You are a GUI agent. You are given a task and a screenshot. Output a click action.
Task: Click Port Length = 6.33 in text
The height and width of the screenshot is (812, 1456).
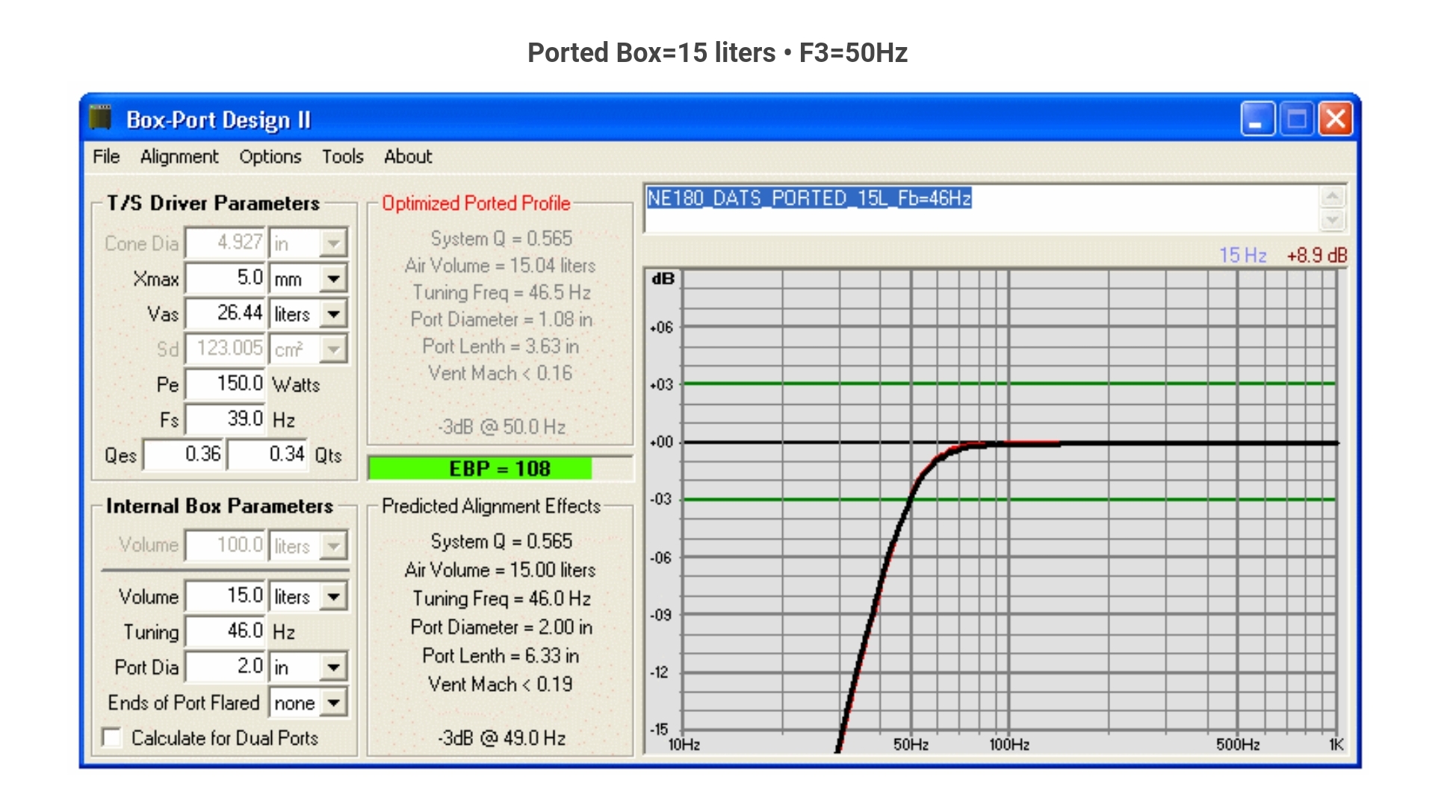click(x=501, y=655)
